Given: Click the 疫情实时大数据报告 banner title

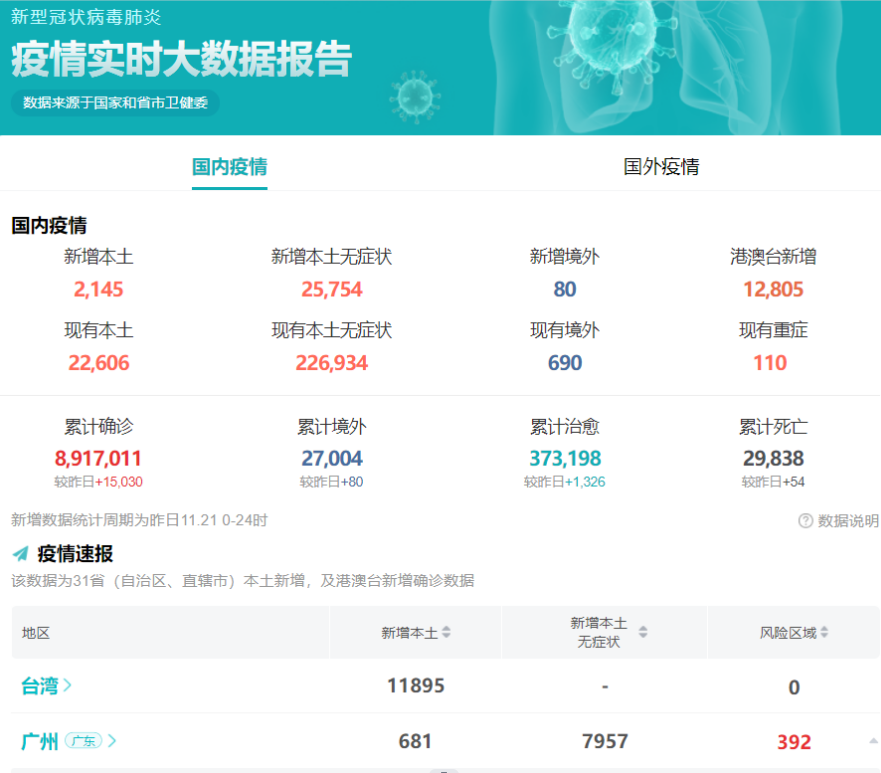Looking at the screenshot, I should tap(181, 59).
